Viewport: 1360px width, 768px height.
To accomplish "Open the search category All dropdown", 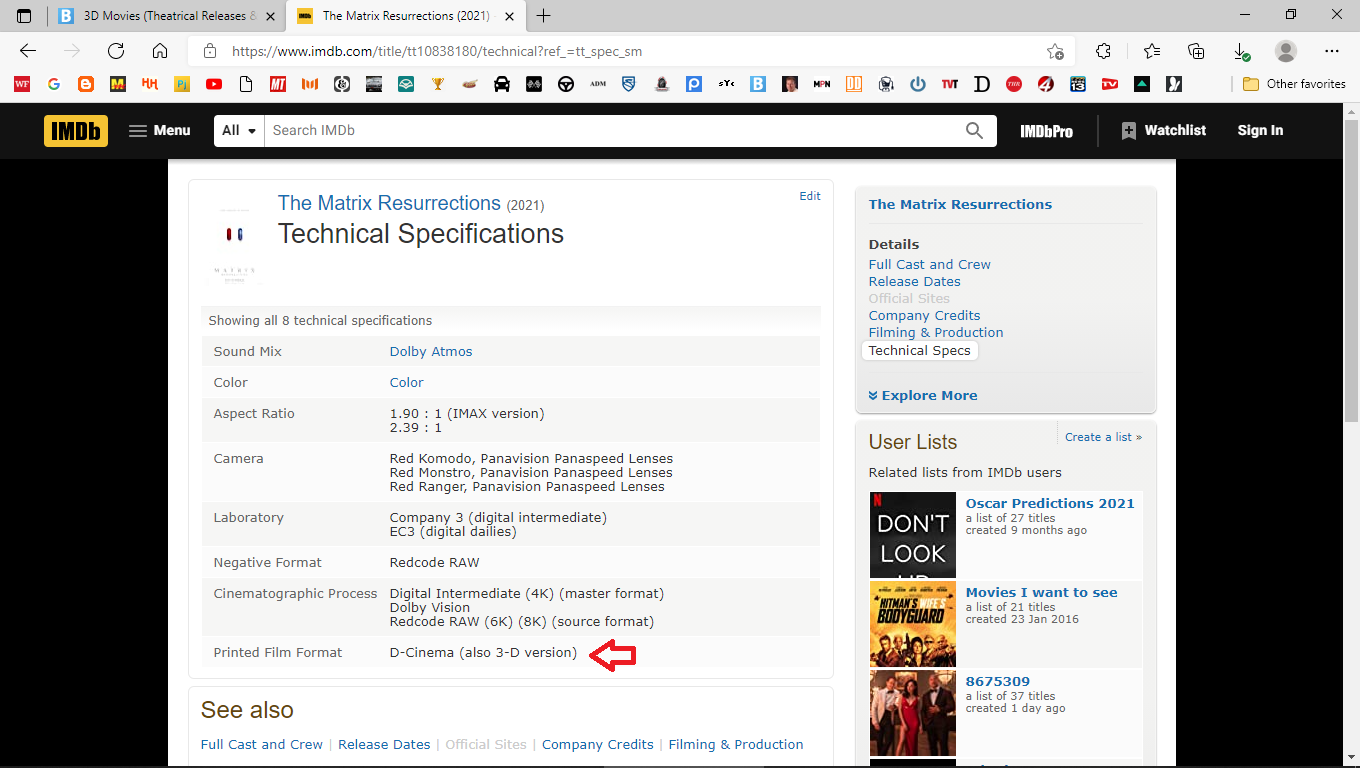I will pyautogui.click(x=240, y=130).
